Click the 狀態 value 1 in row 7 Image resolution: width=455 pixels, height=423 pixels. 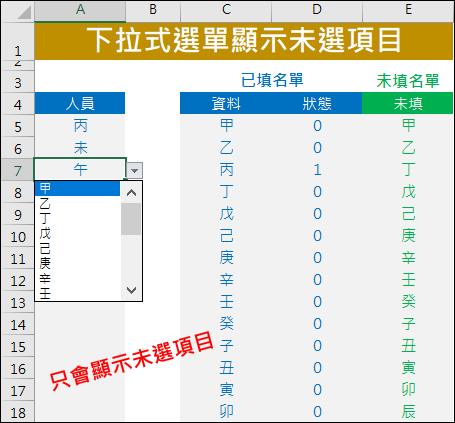[317, 170]
